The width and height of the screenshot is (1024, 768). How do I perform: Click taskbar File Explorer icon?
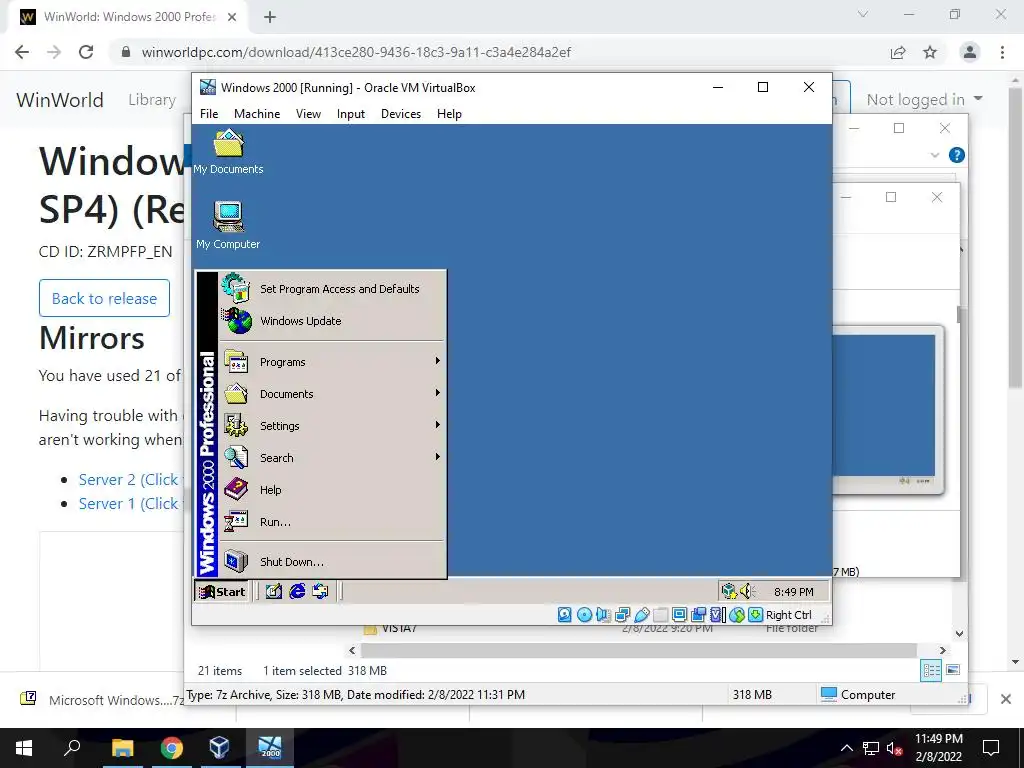pos(122,748)
